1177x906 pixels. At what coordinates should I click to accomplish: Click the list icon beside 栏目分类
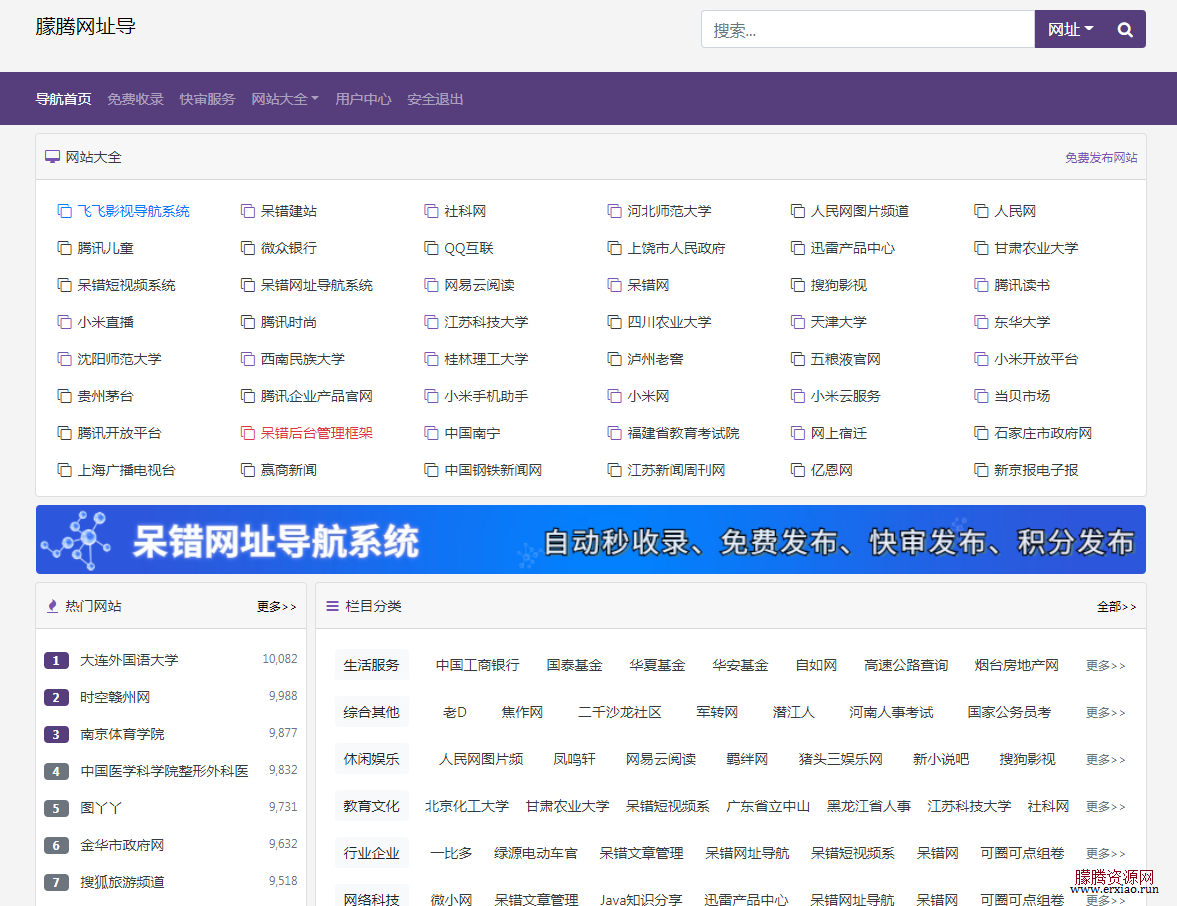(333, 607)
